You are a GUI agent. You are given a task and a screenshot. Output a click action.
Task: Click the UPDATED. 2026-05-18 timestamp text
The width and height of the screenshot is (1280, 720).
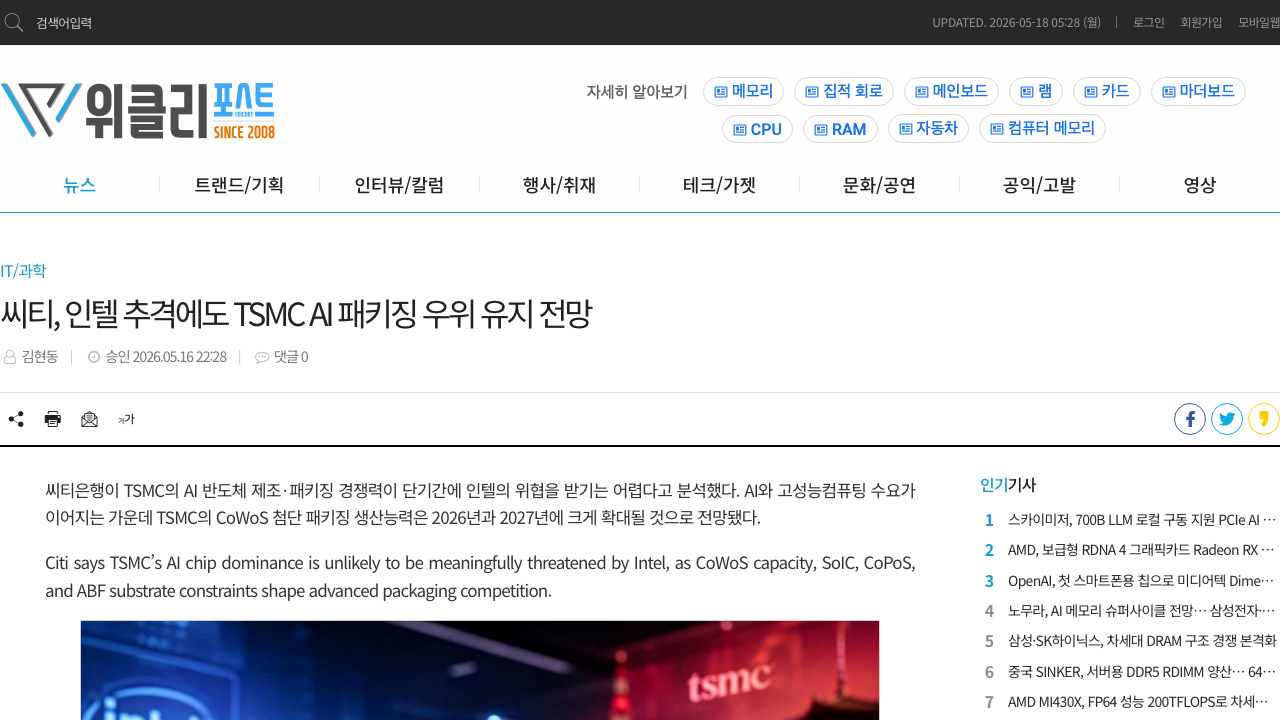[x=1016, y=22]
